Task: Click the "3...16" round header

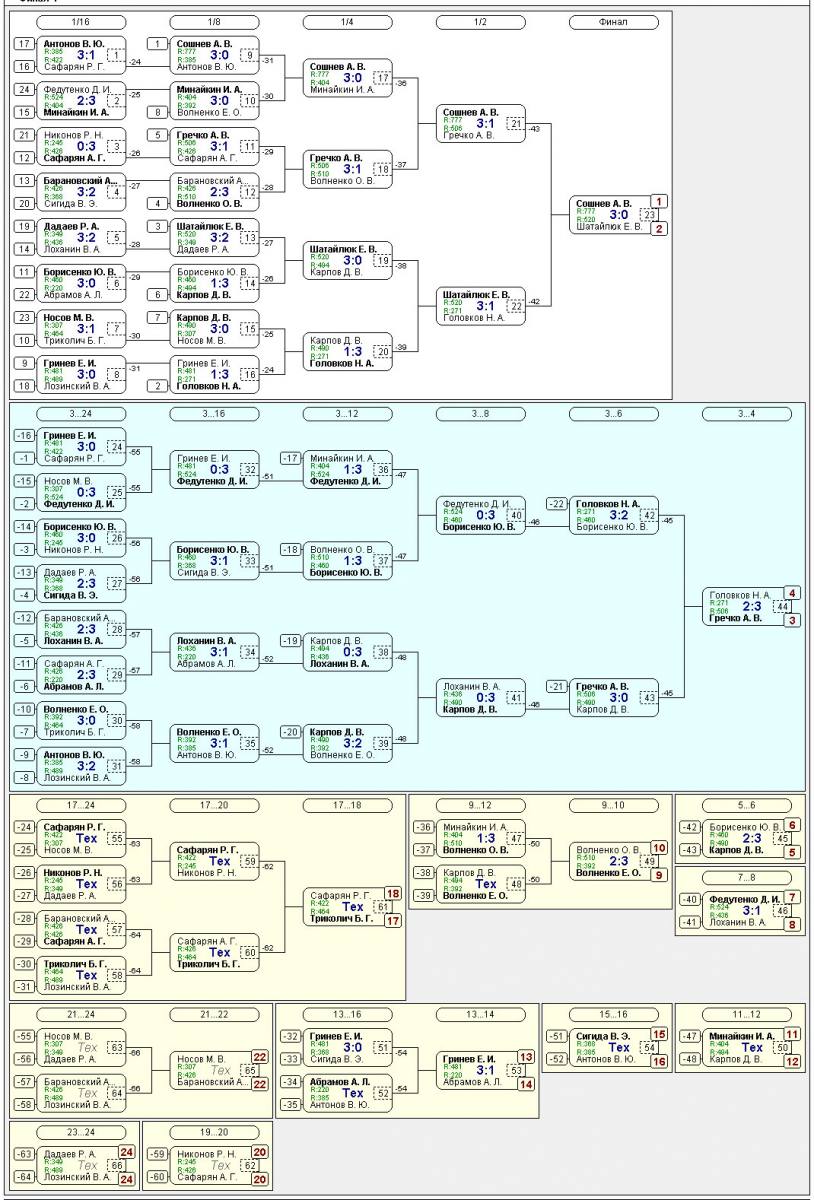Action: pos(214,413)
